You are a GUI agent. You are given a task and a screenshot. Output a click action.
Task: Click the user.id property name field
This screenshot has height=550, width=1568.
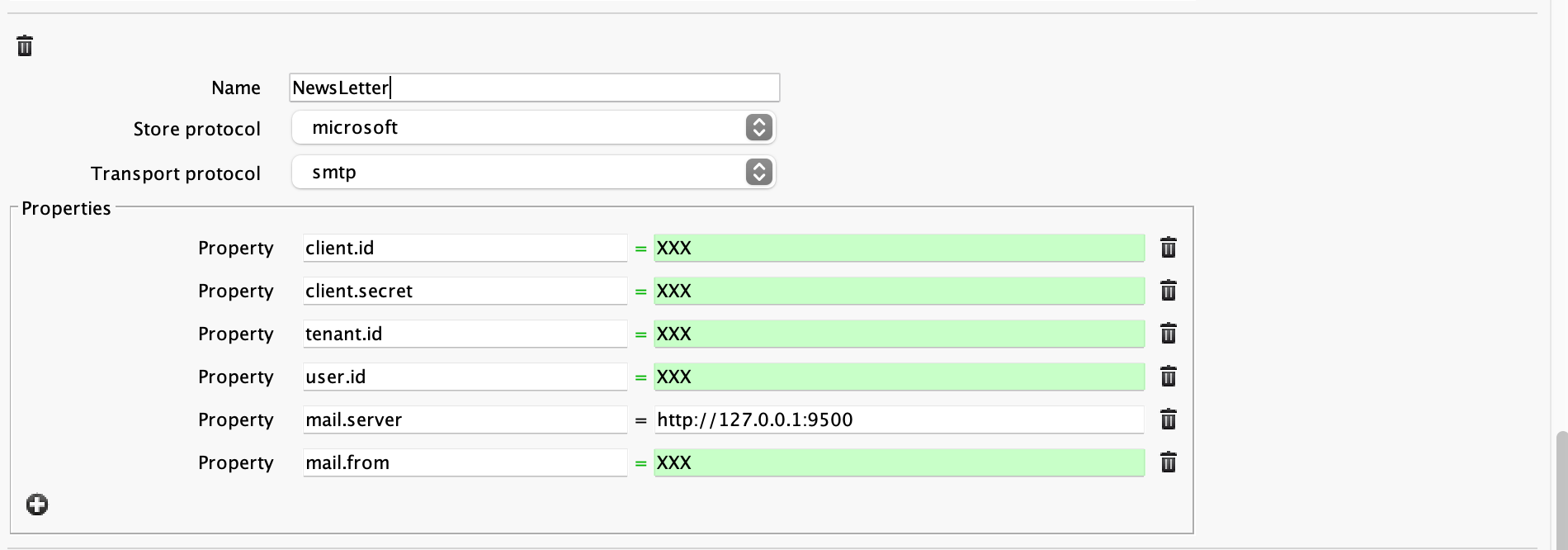pos(465,377)
